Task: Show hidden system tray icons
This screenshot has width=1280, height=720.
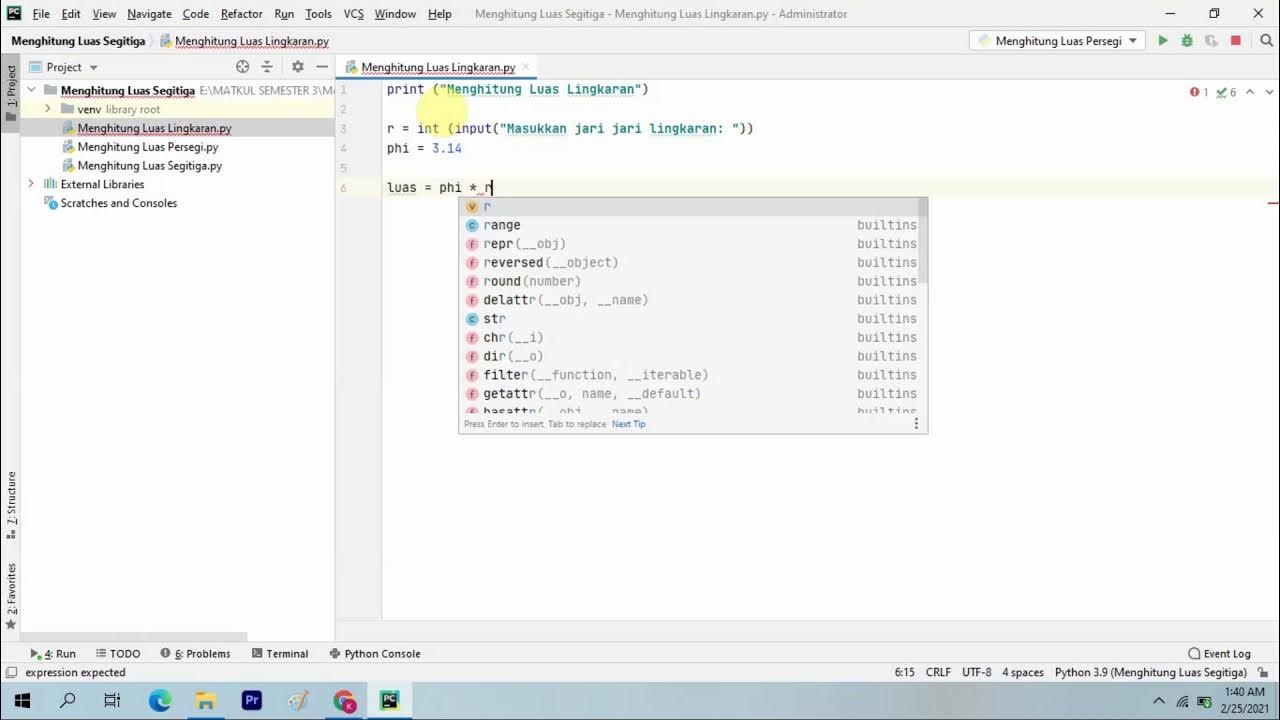Action: 1159,701
